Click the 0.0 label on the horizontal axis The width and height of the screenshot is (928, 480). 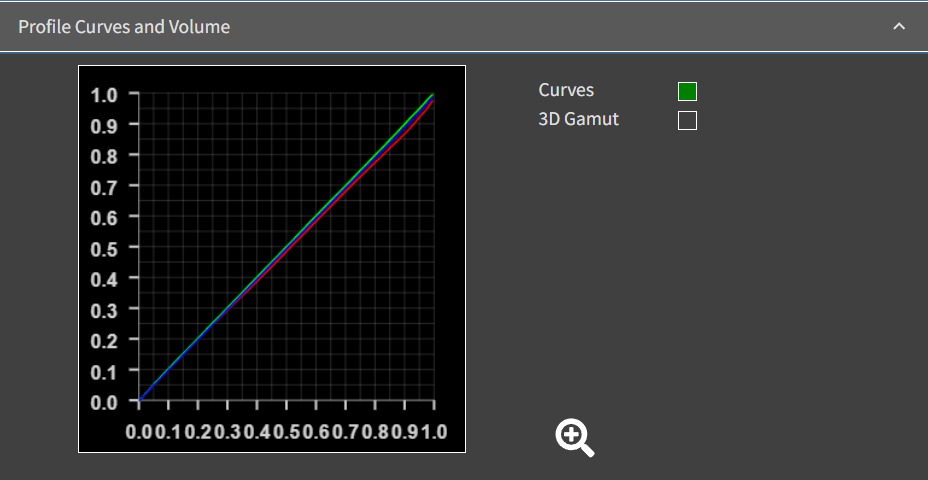click(140, 431)
